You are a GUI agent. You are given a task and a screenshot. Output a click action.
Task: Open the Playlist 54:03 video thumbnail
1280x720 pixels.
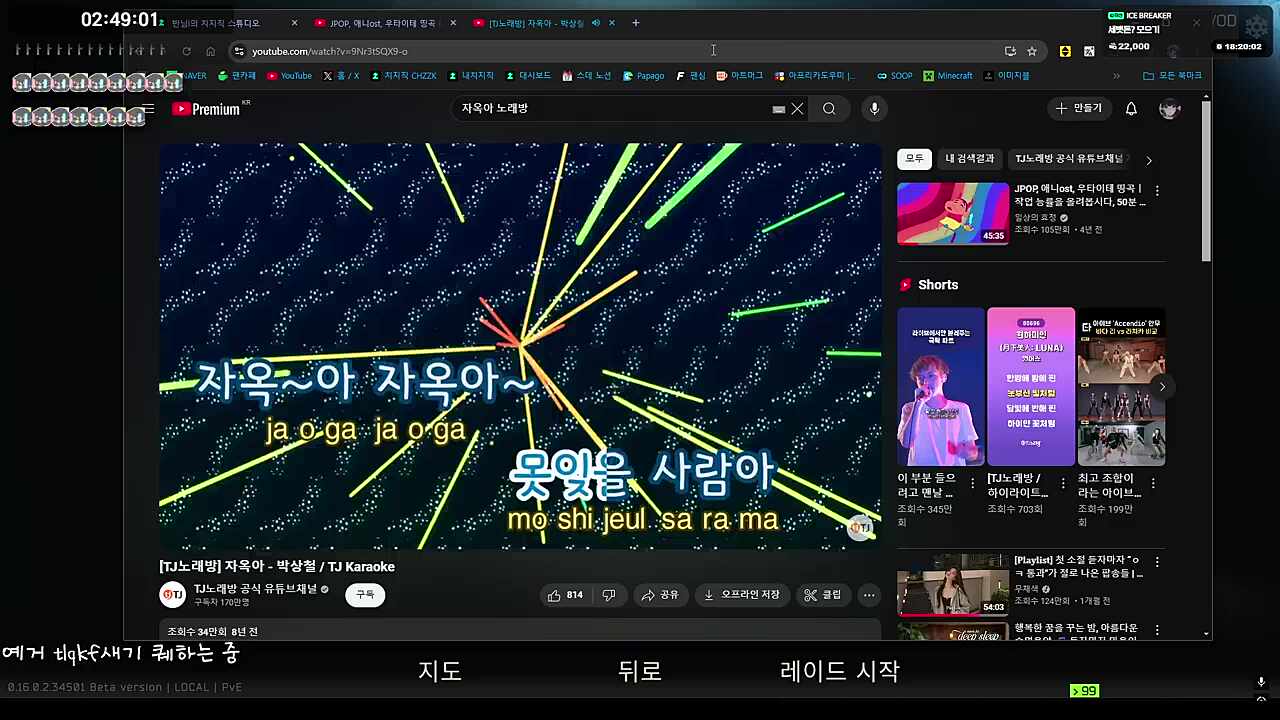tap(953, 585)
